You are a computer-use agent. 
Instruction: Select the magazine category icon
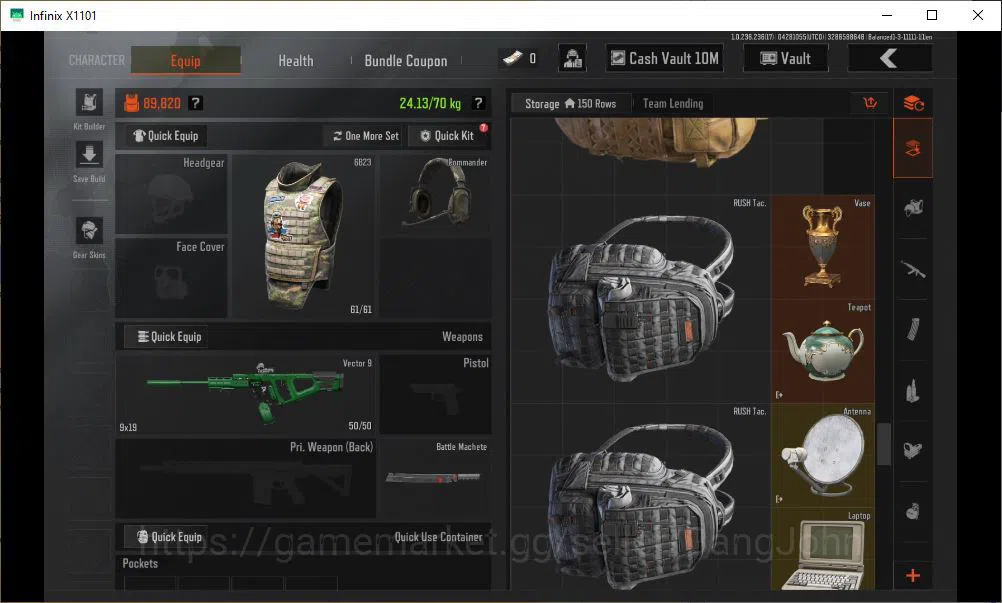click(x=913, y=330)
